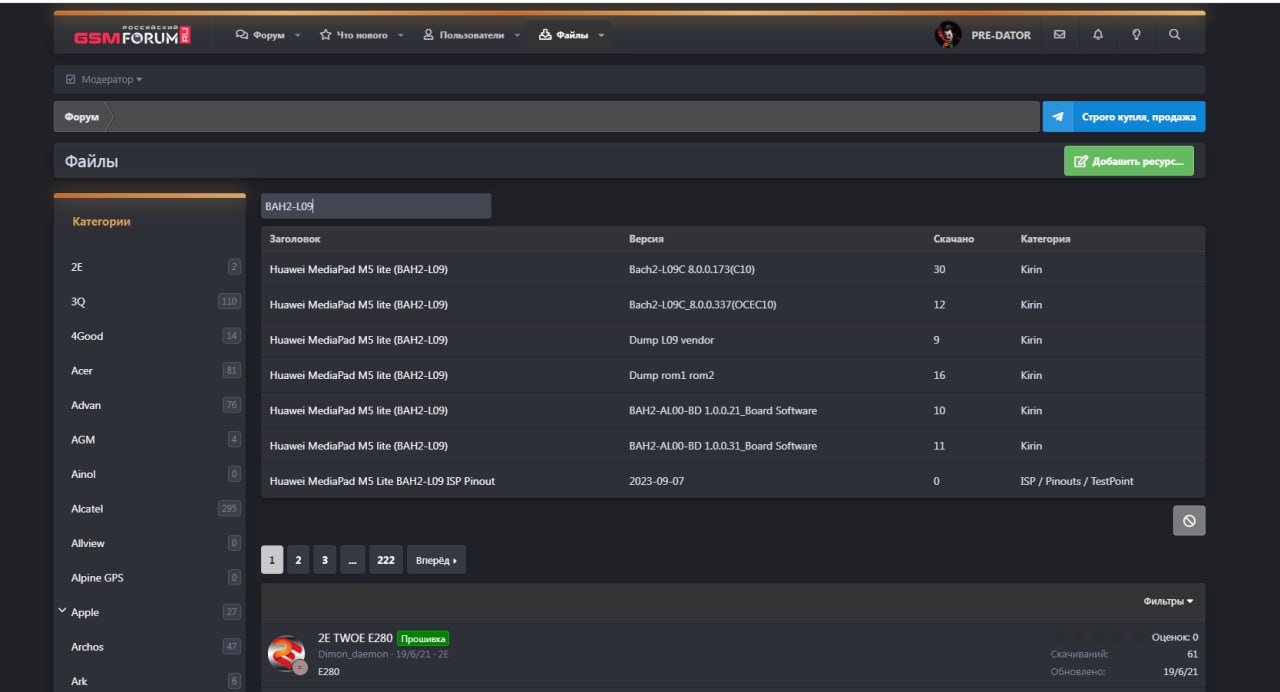Open the Archos category
This screenshot has height=692, width=1280.
coord(87,646)
